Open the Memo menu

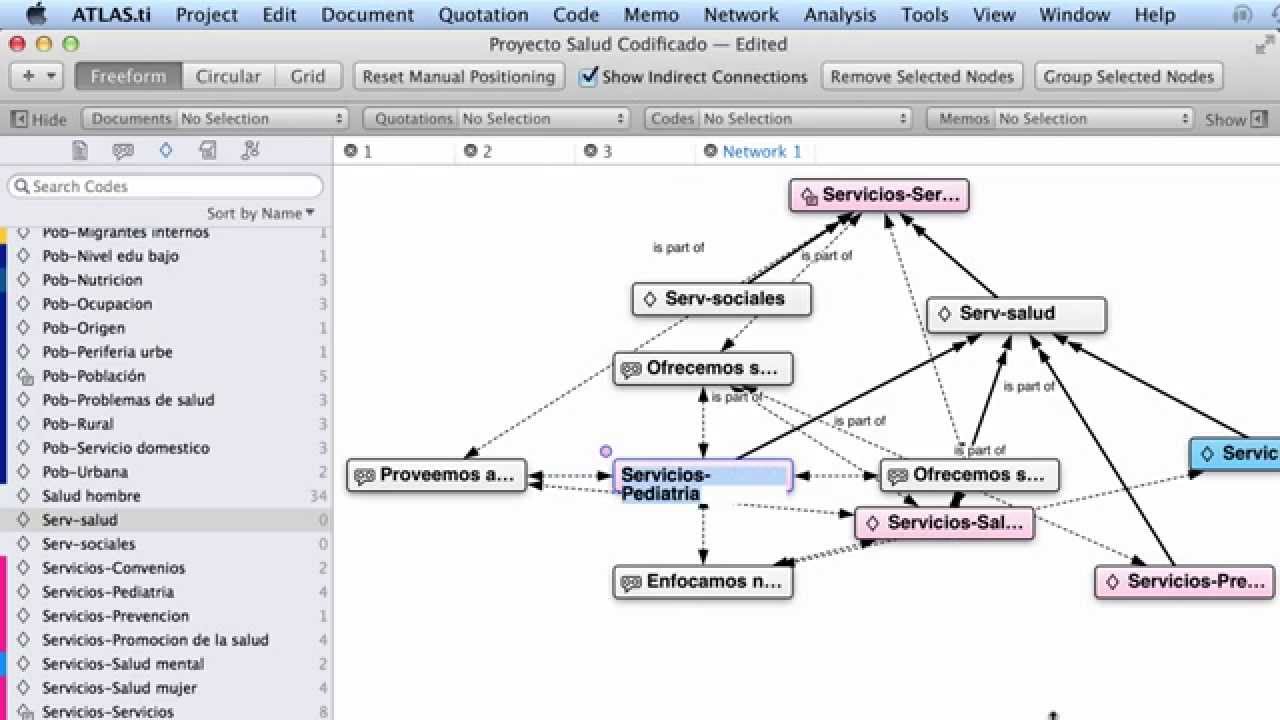(651, 14)
